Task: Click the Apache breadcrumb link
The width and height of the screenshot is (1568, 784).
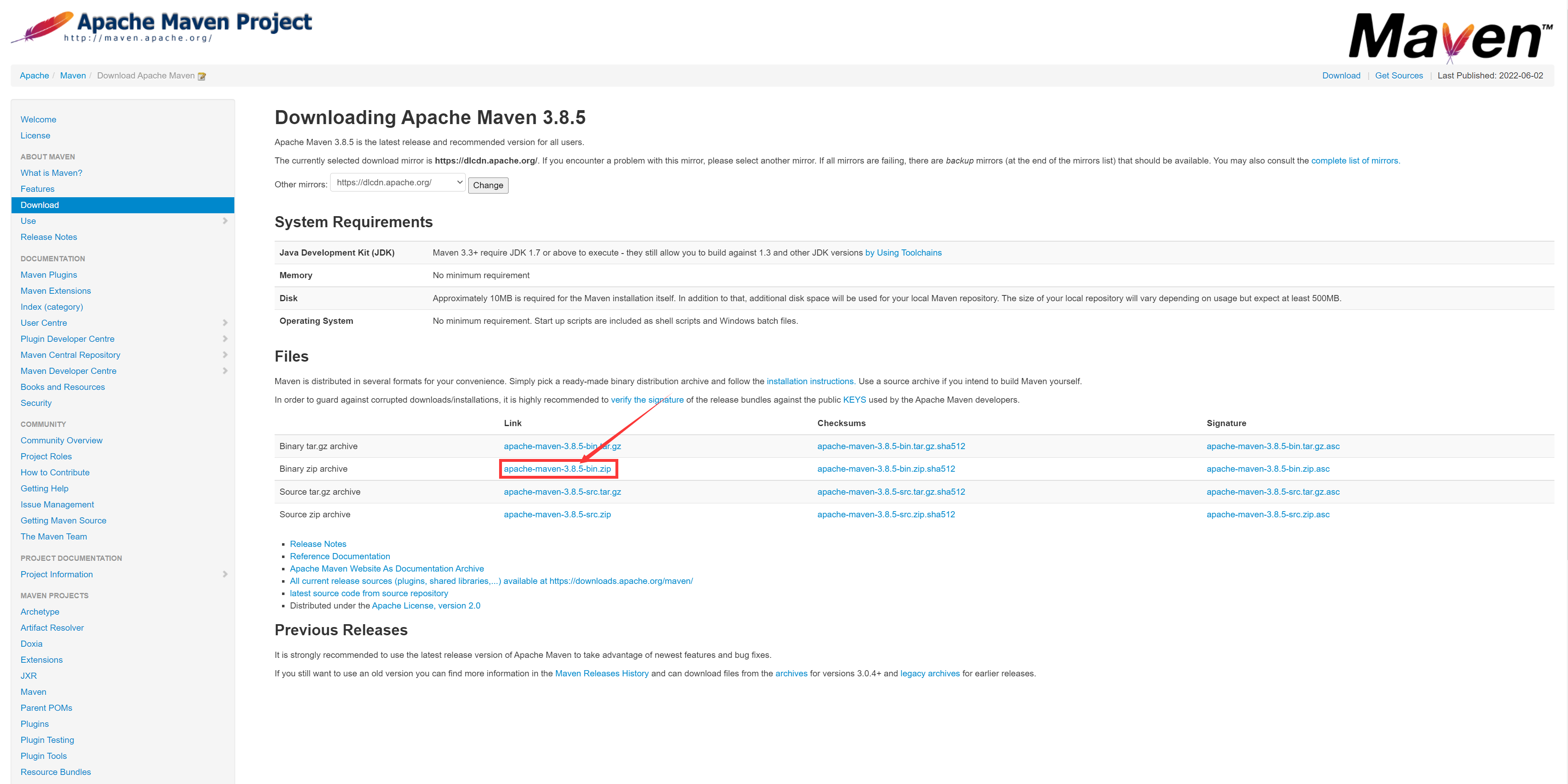Action: coord(34,76)
